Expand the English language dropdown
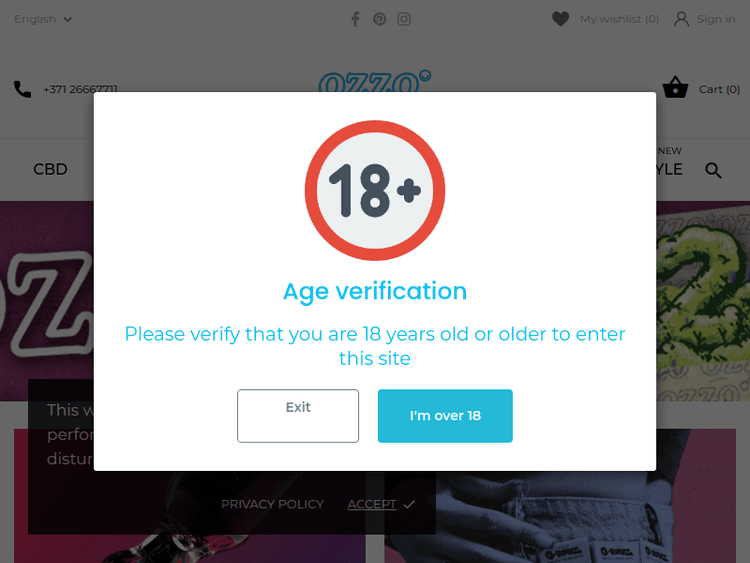Screen dimensions: 750x563 click(x=43, y=19)
